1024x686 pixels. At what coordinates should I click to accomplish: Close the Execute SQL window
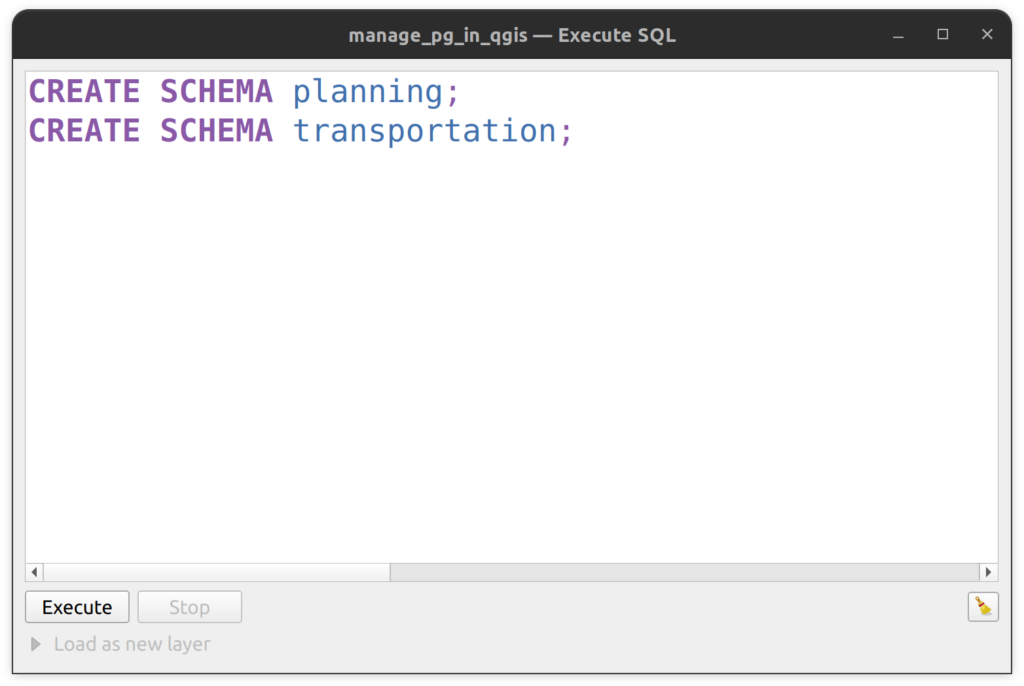pos(987,35)
